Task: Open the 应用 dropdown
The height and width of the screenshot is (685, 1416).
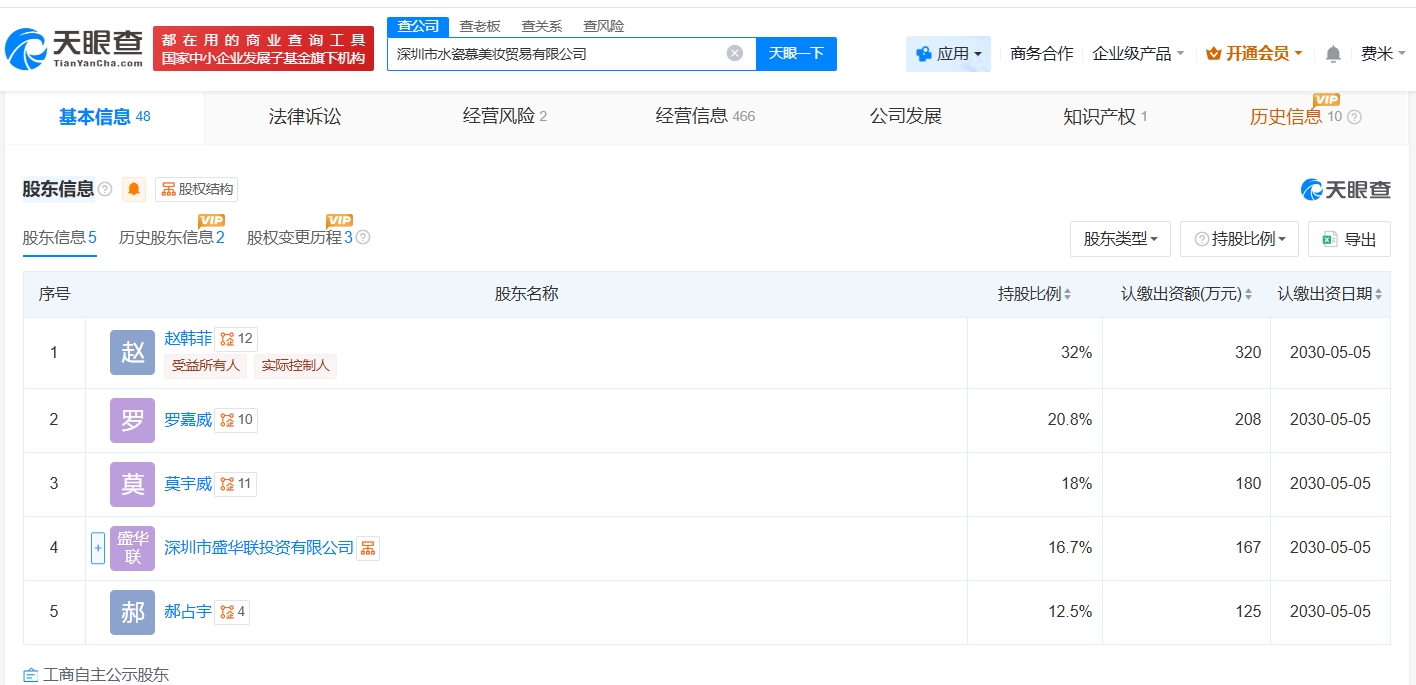Action: click(x=948, y=54)
